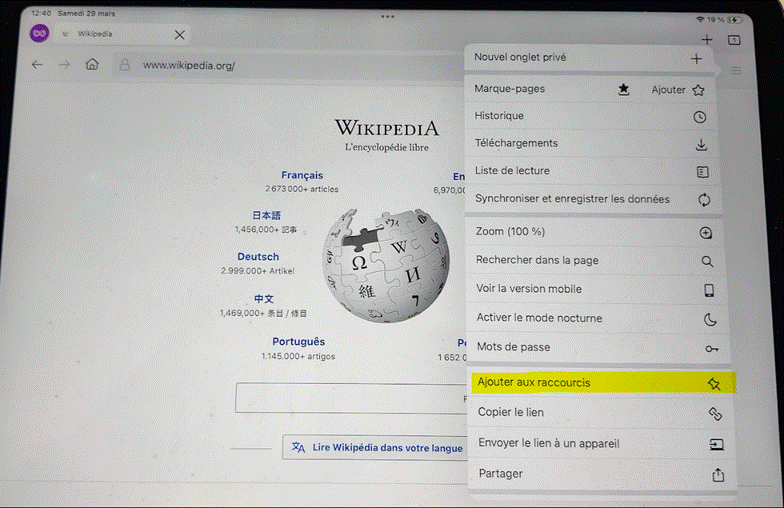Increase zoom with the plus circle icon
This screenshot has width=784, height=508.
point(706,233)
